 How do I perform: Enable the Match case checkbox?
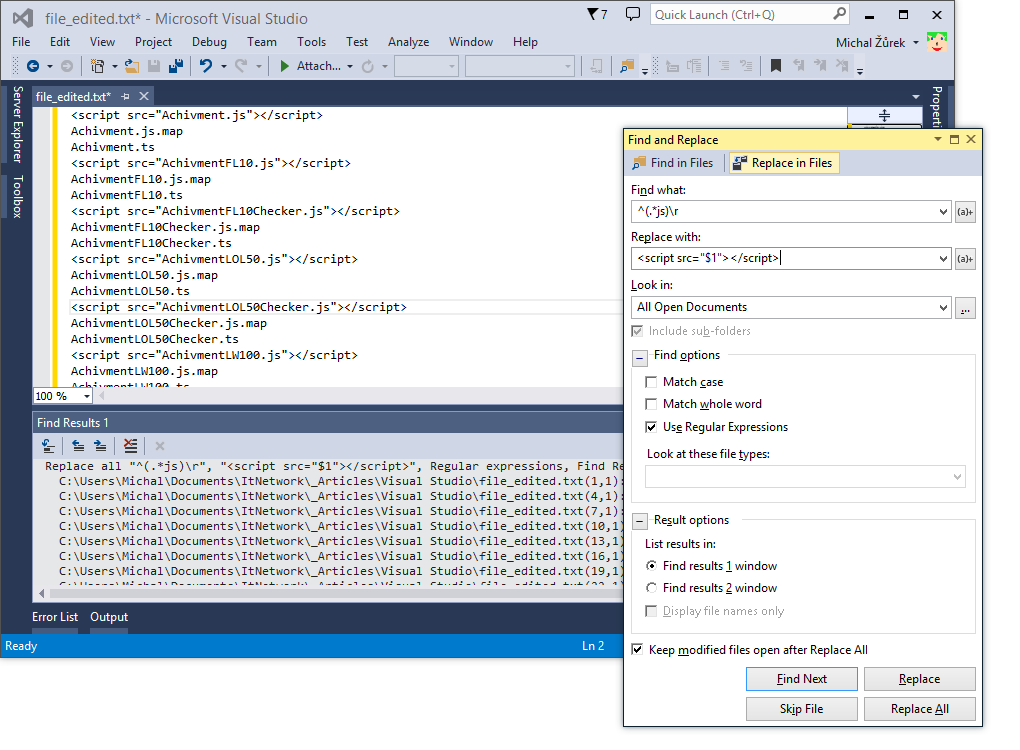pyautogui.click(x=652, y=381)
